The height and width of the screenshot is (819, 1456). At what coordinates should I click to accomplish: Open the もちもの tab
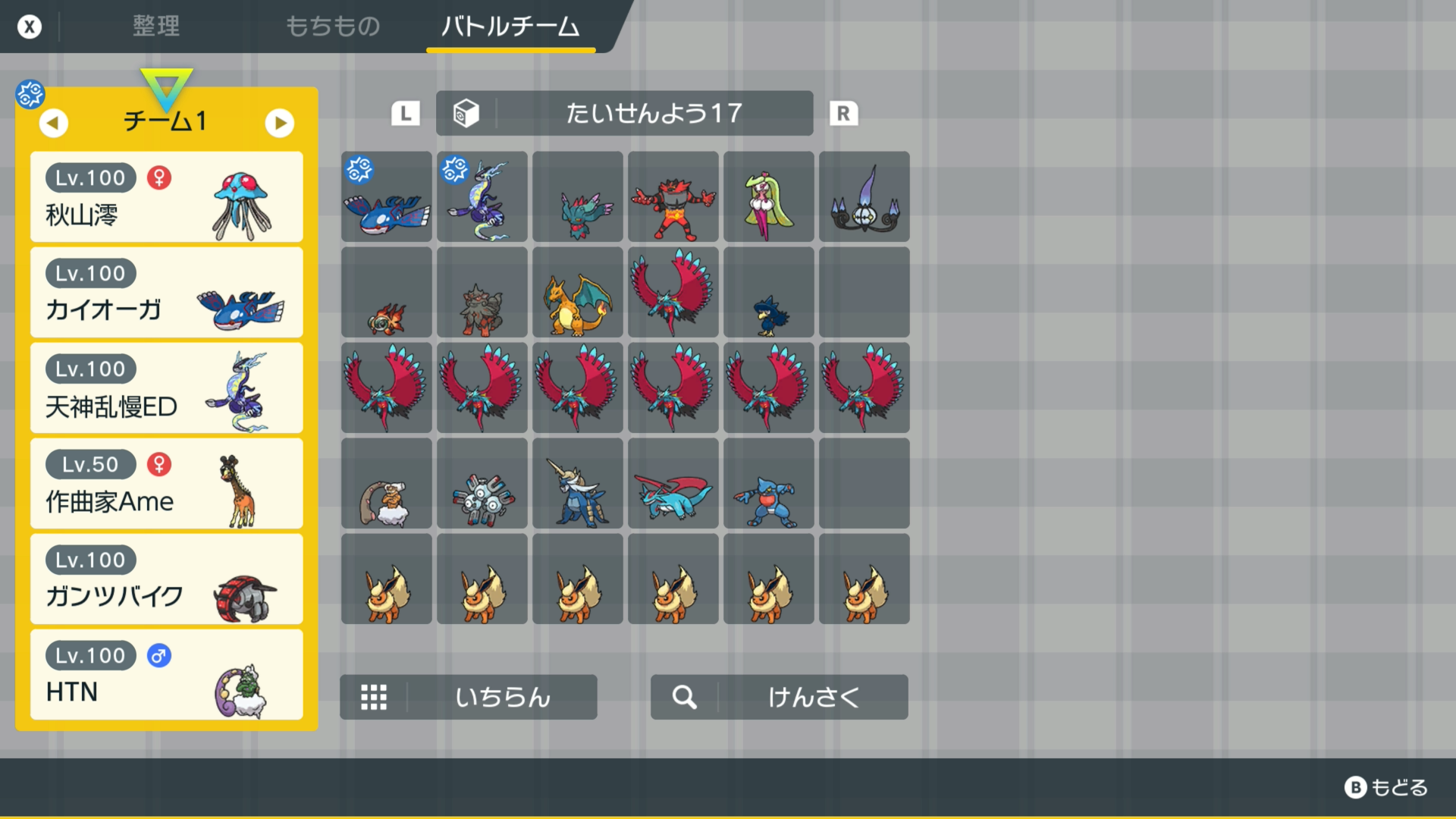pos(333,27)
